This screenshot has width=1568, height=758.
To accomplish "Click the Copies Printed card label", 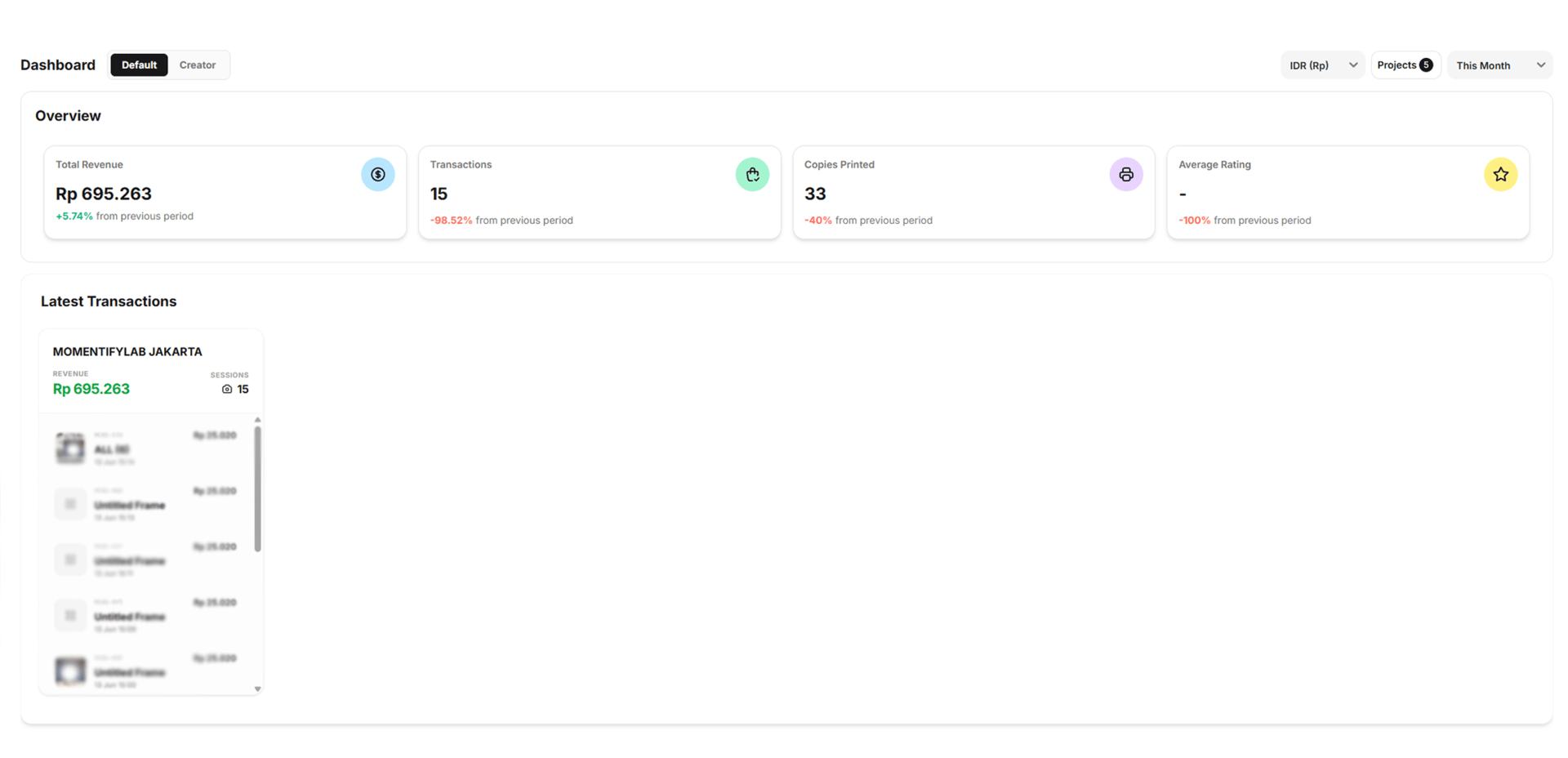I will (x=840, y=165).
